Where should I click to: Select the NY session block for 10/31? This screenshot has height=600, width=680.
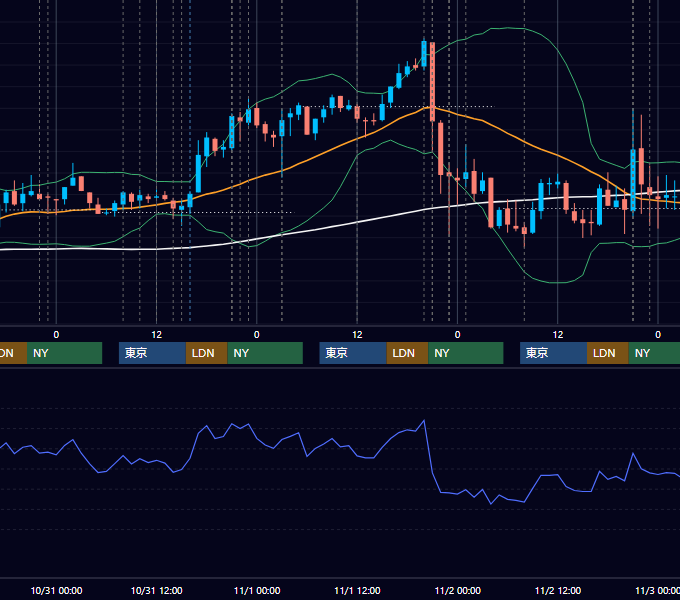tap(265, 353)
